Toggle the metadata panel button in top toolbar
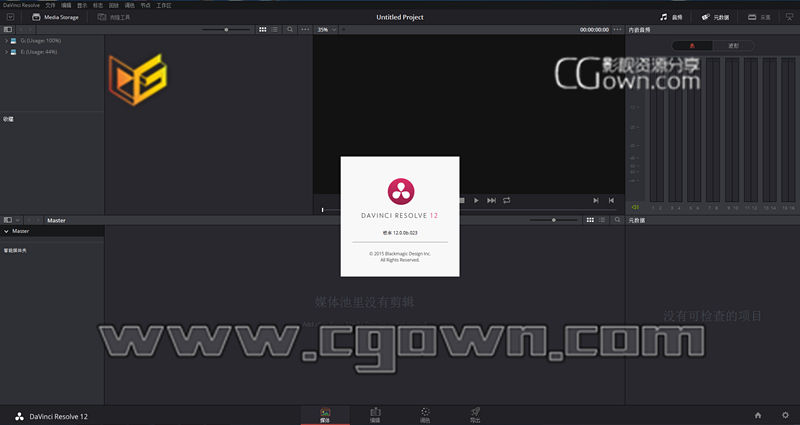Viewport: 800px width, 425px height. (x=715, y=17)
